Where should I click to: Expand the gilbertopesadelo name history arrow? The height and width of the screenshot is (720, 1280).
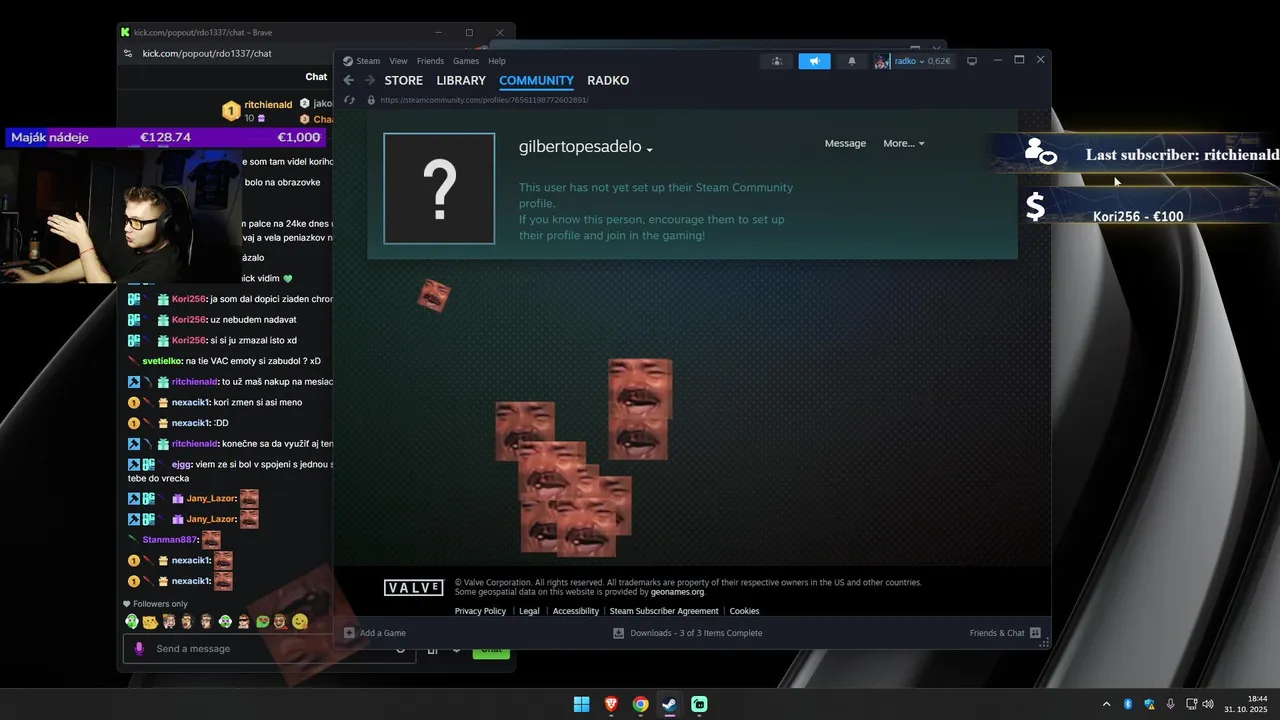650,149
